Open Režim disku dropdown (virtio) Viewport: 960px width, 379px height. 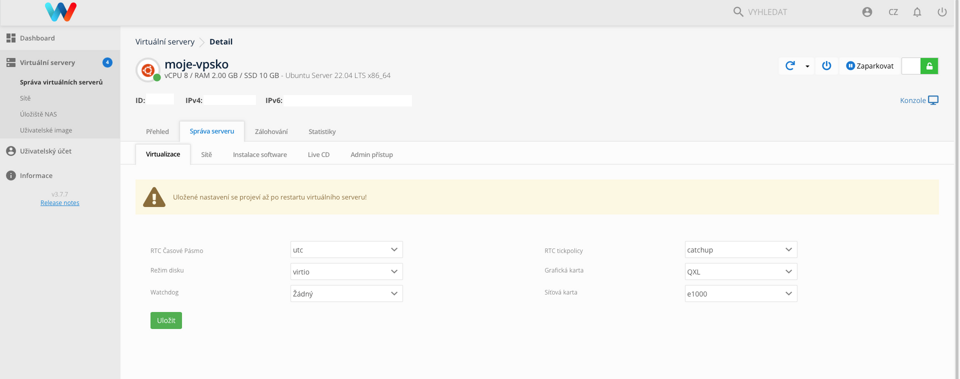click(x=347, y=271)
